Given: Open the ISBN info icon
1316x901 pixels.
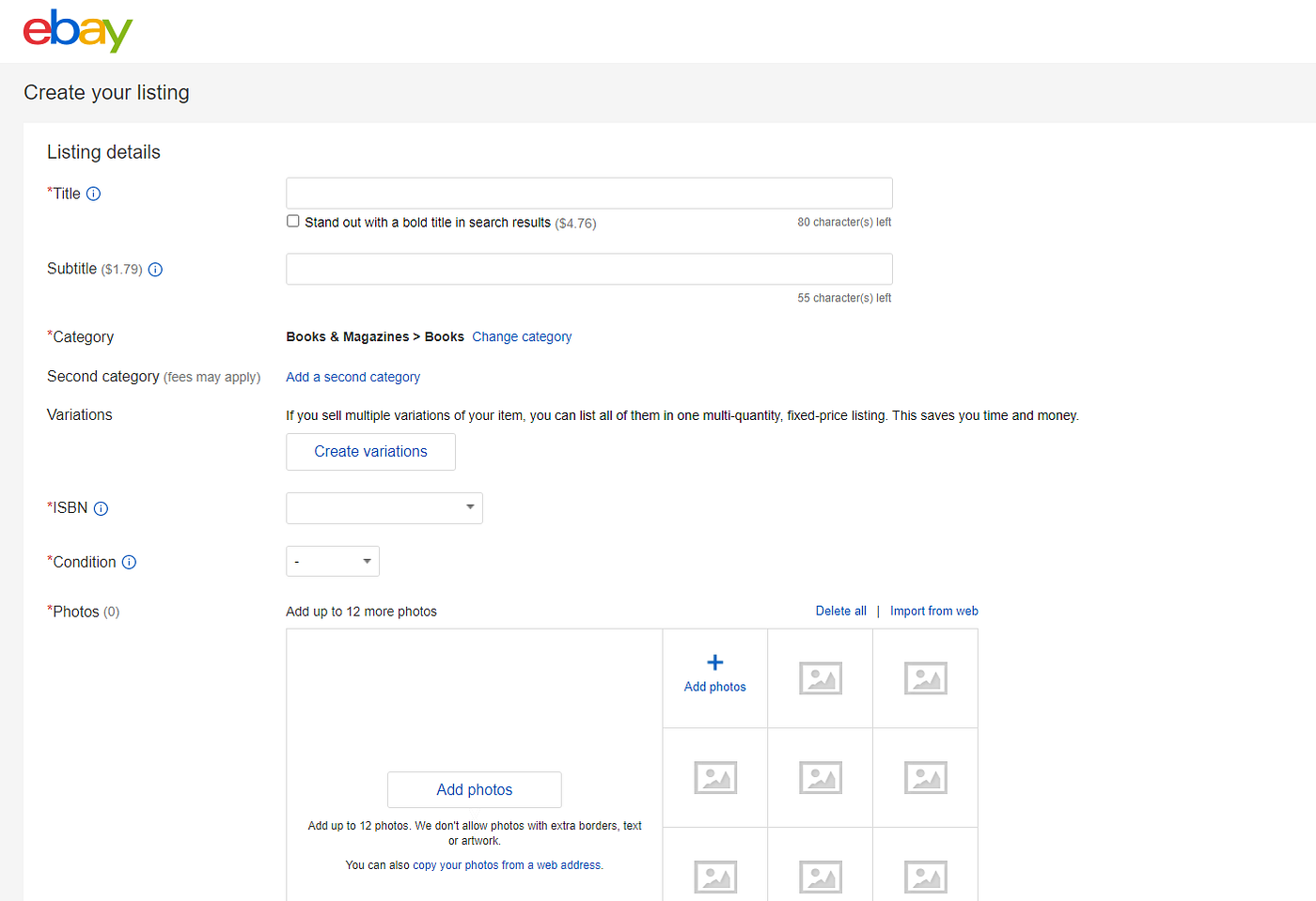Looking at the screenshot, I should (x=101, y=508).
